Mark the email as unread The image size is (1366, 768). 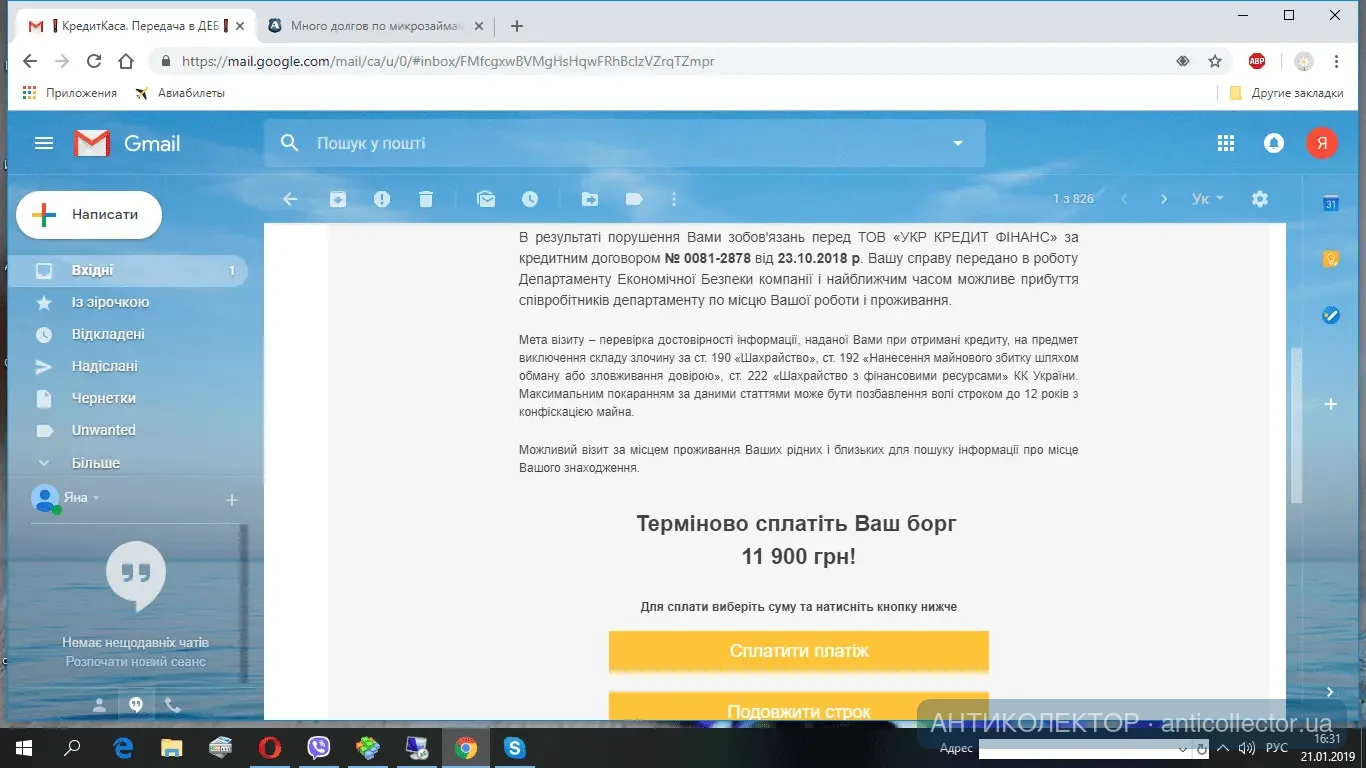click(486, 199)
